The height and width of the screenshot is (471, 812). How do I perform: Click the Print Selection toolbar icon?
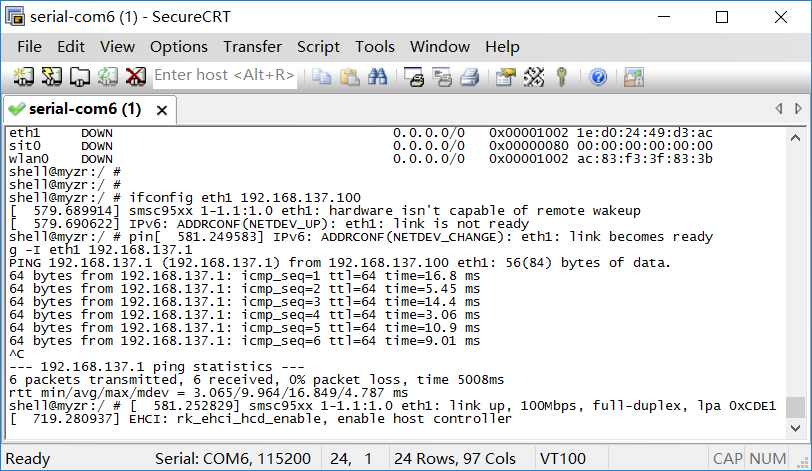coord(442,77)
